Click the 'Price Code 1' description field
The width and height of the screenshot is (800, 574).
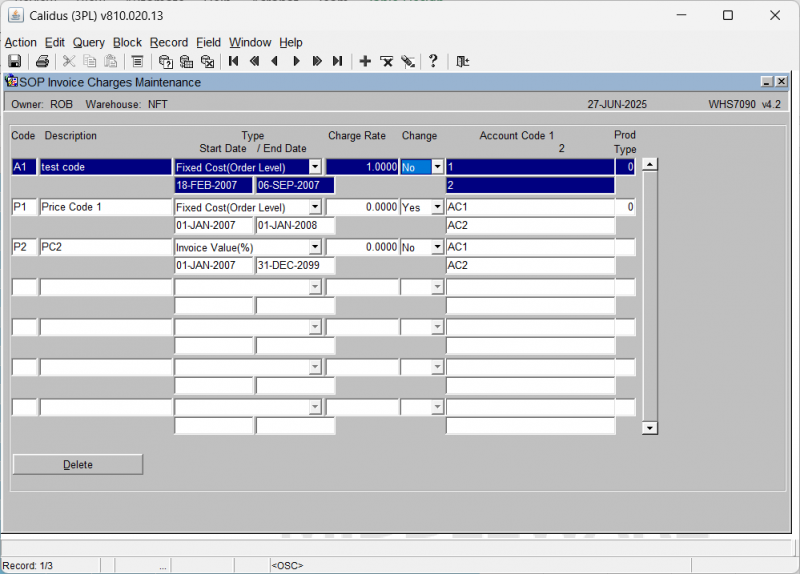(x=106, y=207)
